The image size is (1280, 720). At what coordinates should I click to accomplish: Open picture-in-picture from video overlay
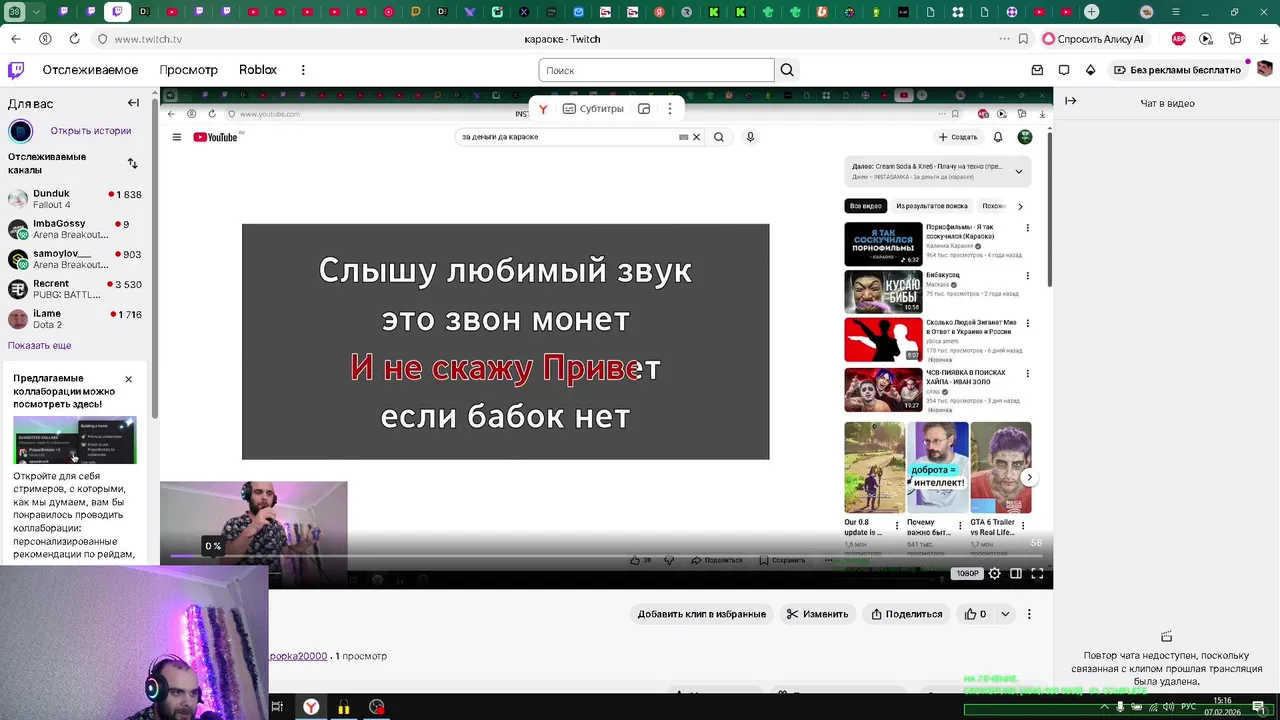644,109
